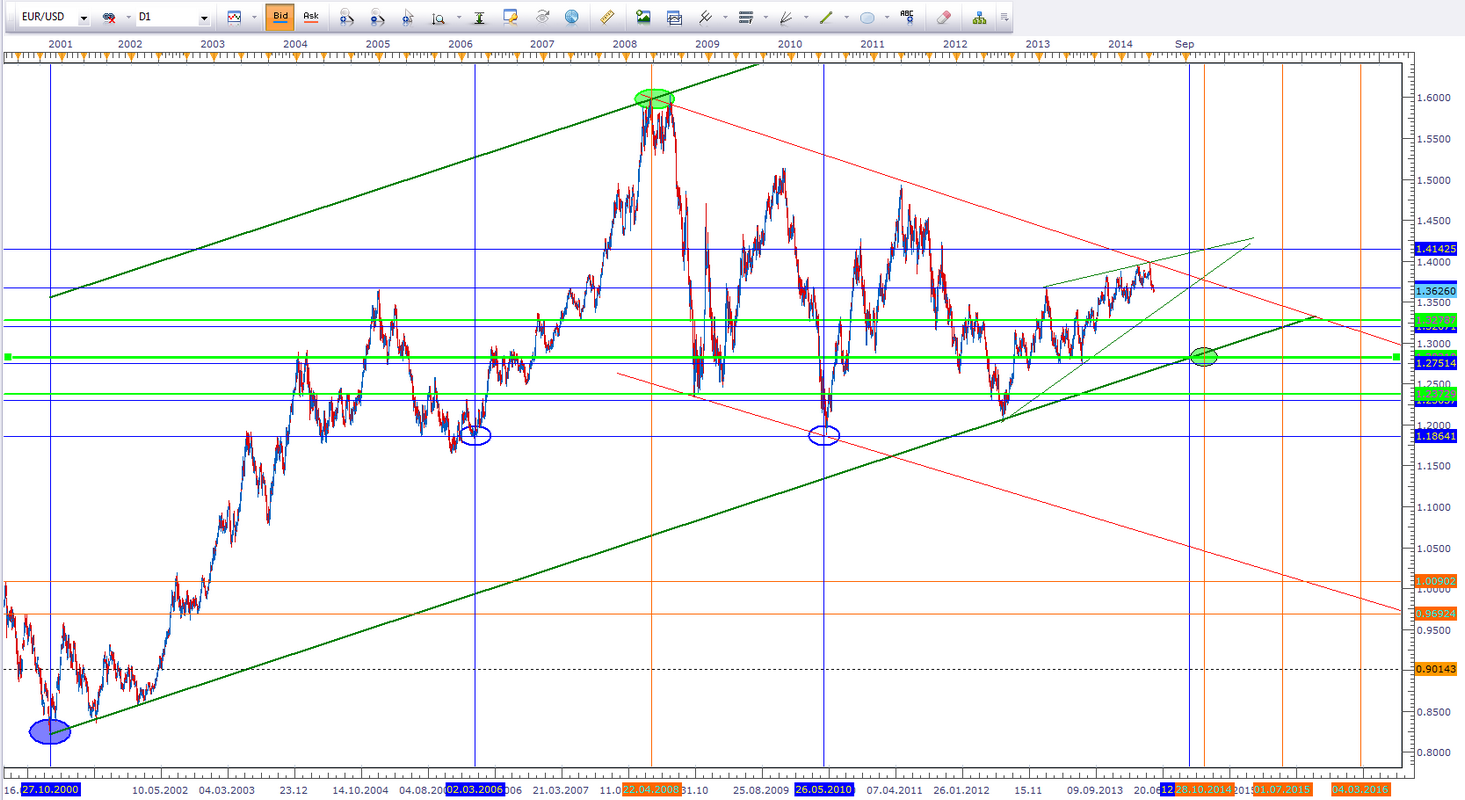Click the chart template windows icon

(674, 18)
